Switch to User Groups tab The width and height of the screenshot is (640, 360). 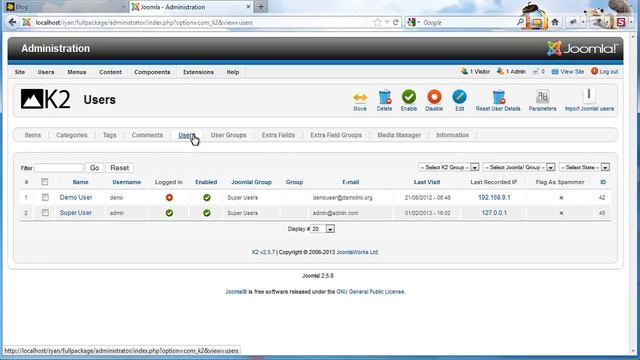tap(229, 135)
